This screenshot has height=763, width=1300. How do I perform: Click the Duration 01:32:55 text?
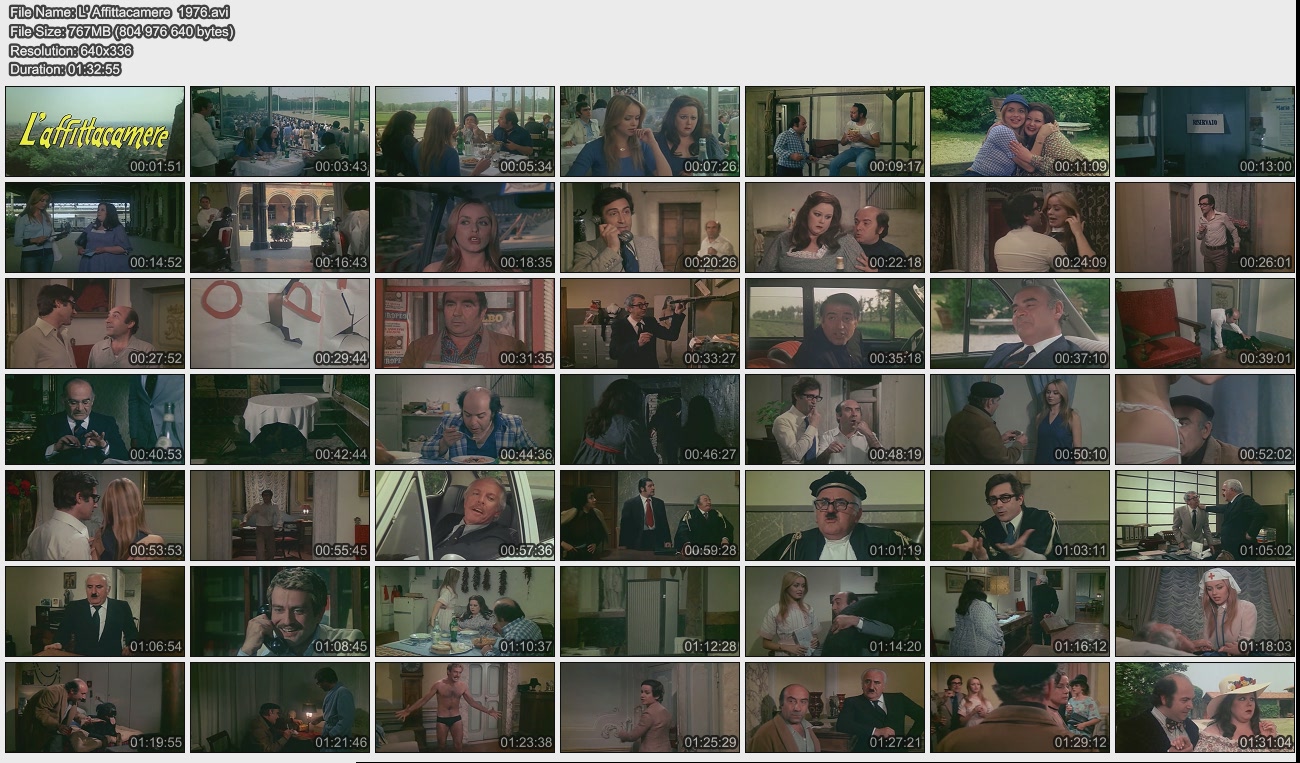(65, 69)
